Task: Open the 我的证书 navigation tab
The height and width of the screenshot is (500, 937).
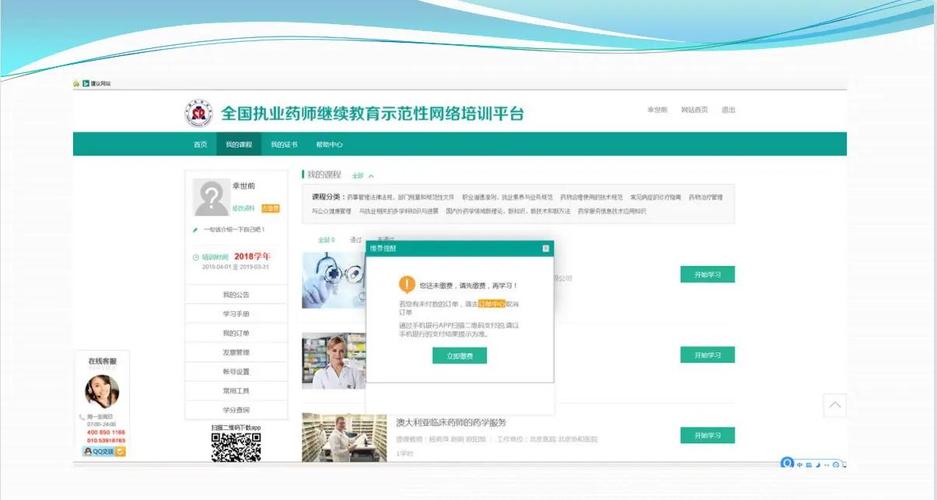Action: pos(284,145)
